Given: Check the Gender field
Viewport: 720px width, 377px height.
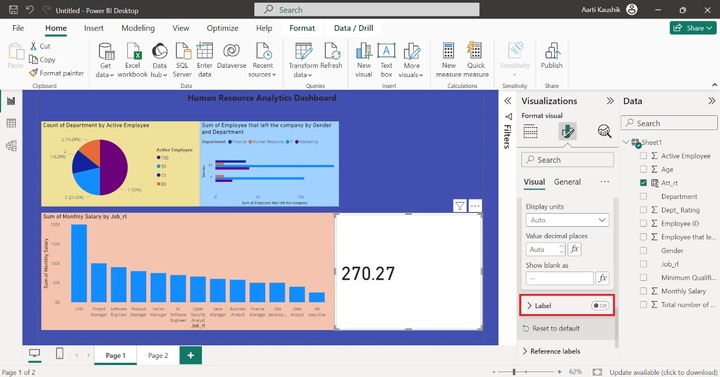Looking at the screenshot, I should 643,250.
